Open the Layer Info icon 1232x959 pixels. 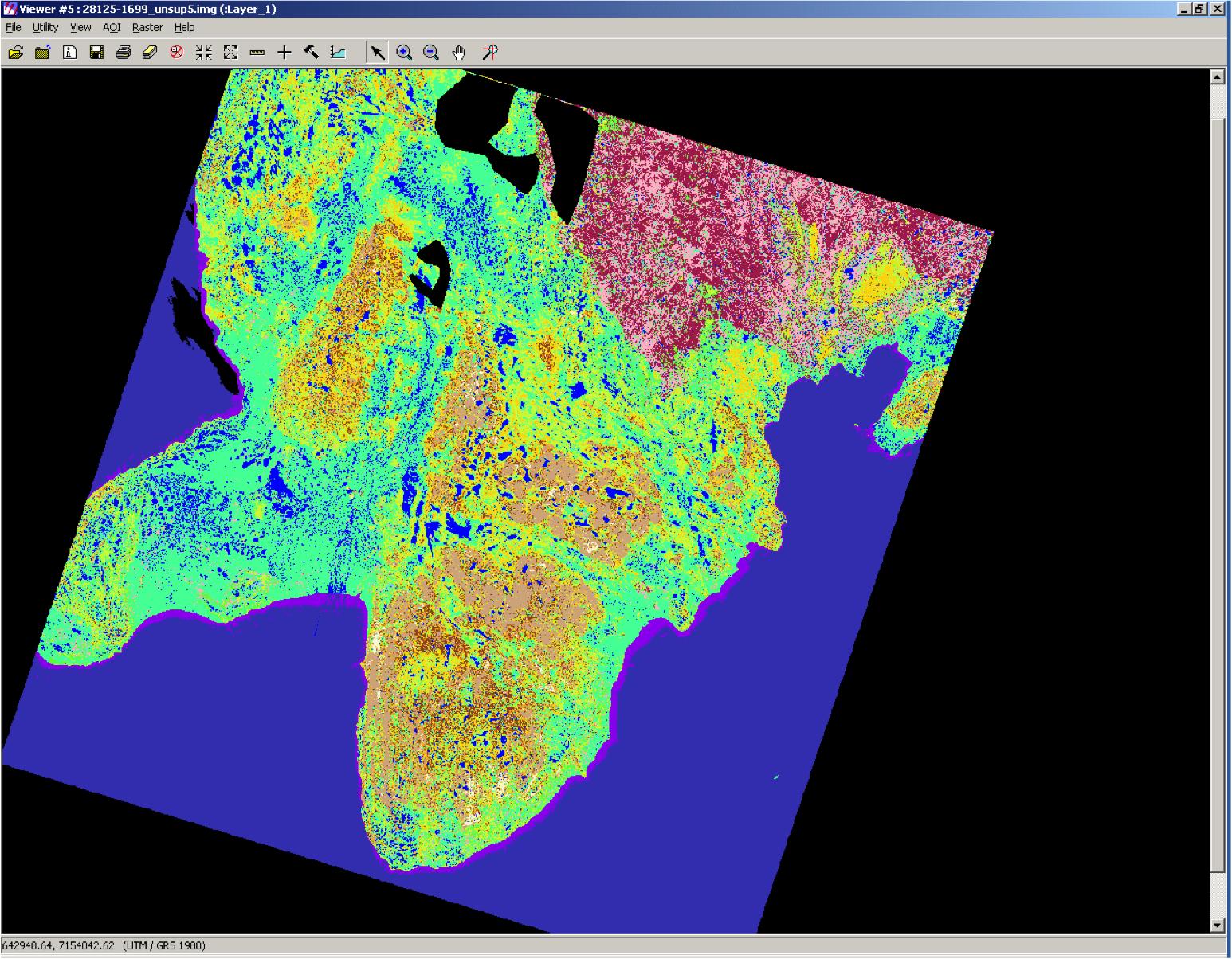point(70,53)
